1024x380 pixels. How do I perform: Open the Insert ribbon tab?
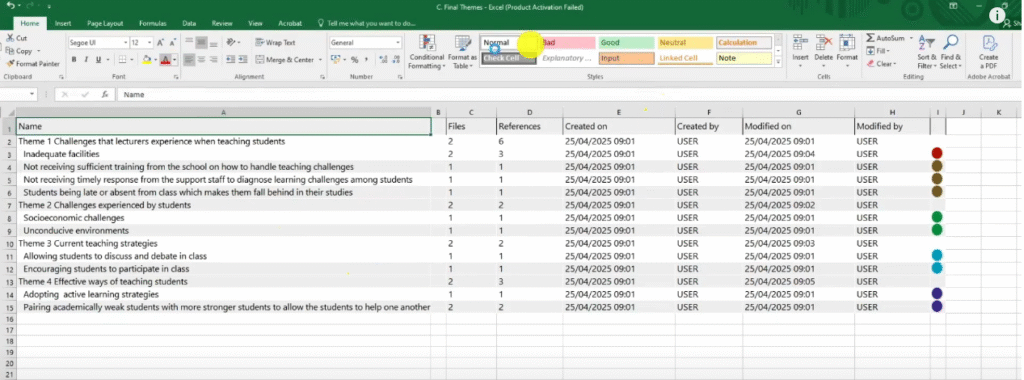63,23
